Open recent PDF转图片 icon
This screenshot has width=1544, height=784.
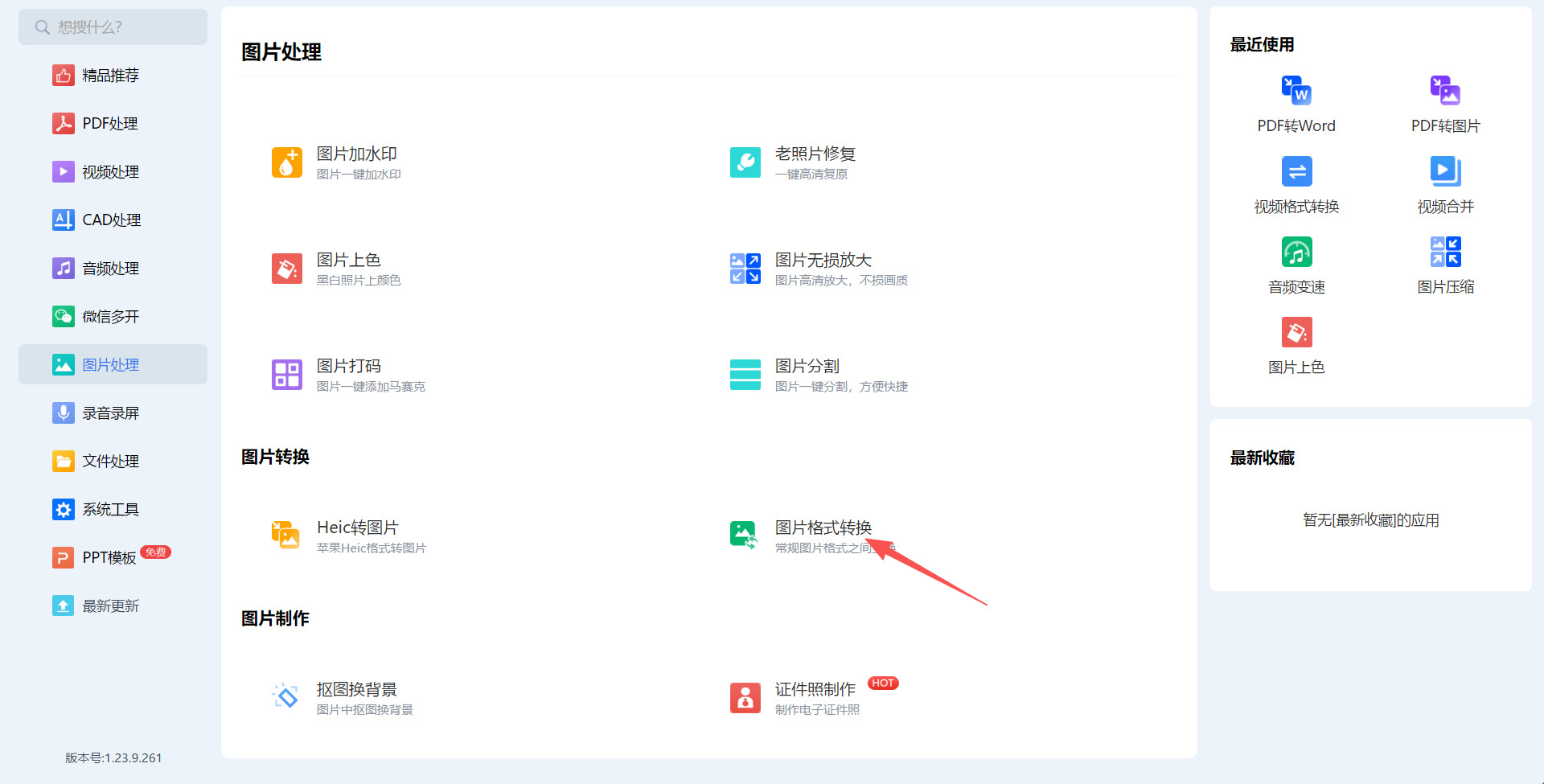pos(1445,90)
